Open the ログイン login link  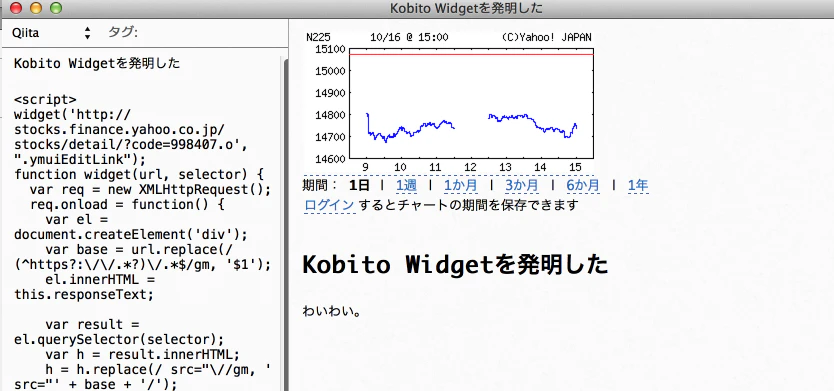tap(329, 205)
